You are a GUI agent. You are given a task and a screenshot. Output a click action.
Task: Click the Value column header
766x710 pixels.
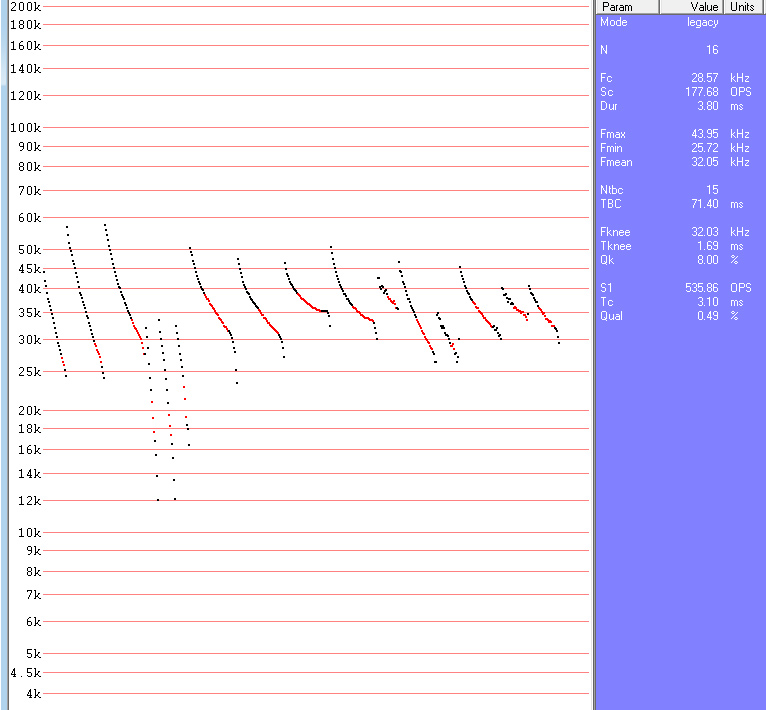point(705,7)
